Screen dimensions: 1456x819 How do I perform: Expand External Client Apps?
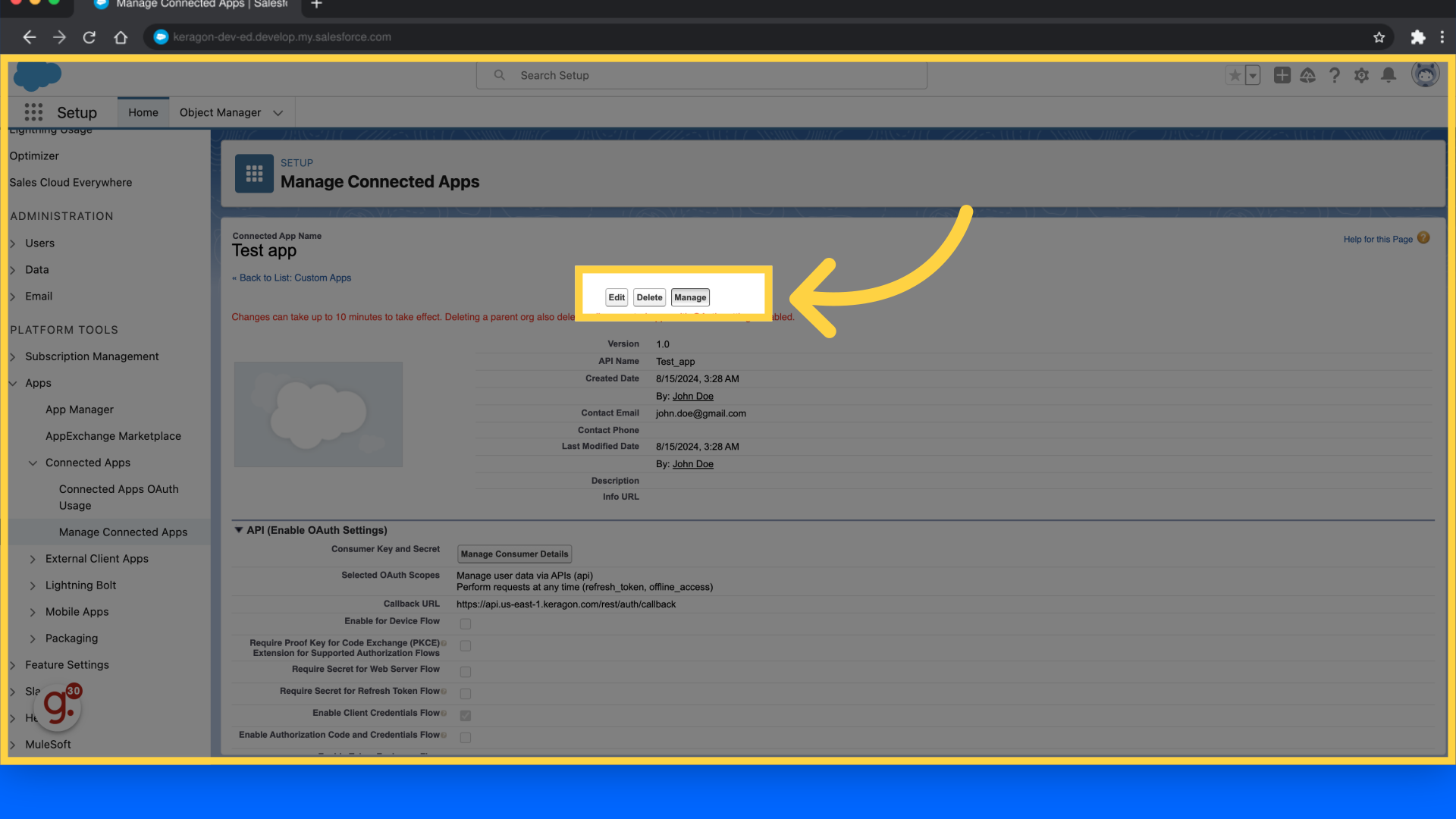point(33,559)
